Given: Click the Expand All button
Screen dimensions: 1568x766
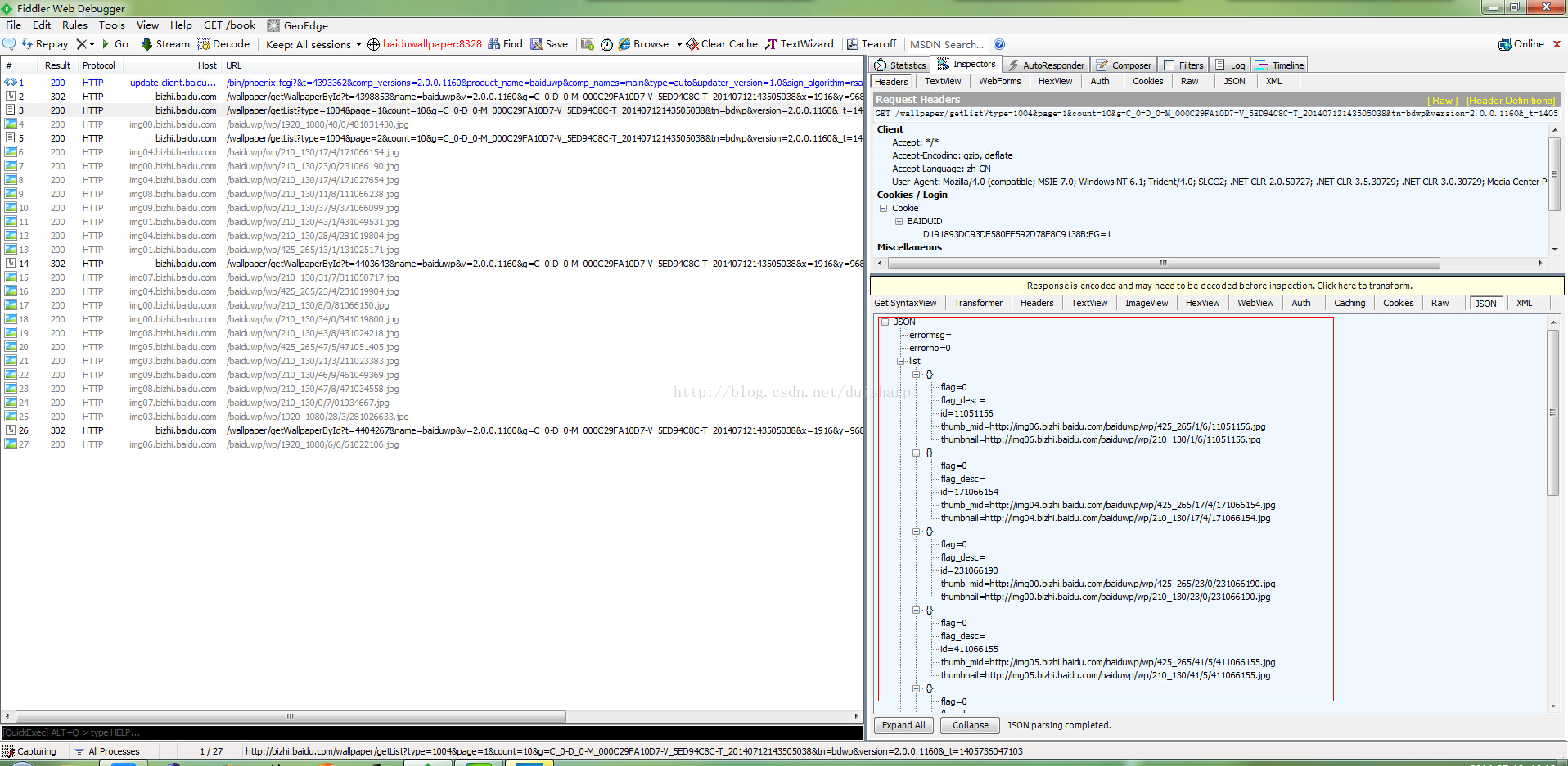Looking at the screenshot, I should point(903,725).
